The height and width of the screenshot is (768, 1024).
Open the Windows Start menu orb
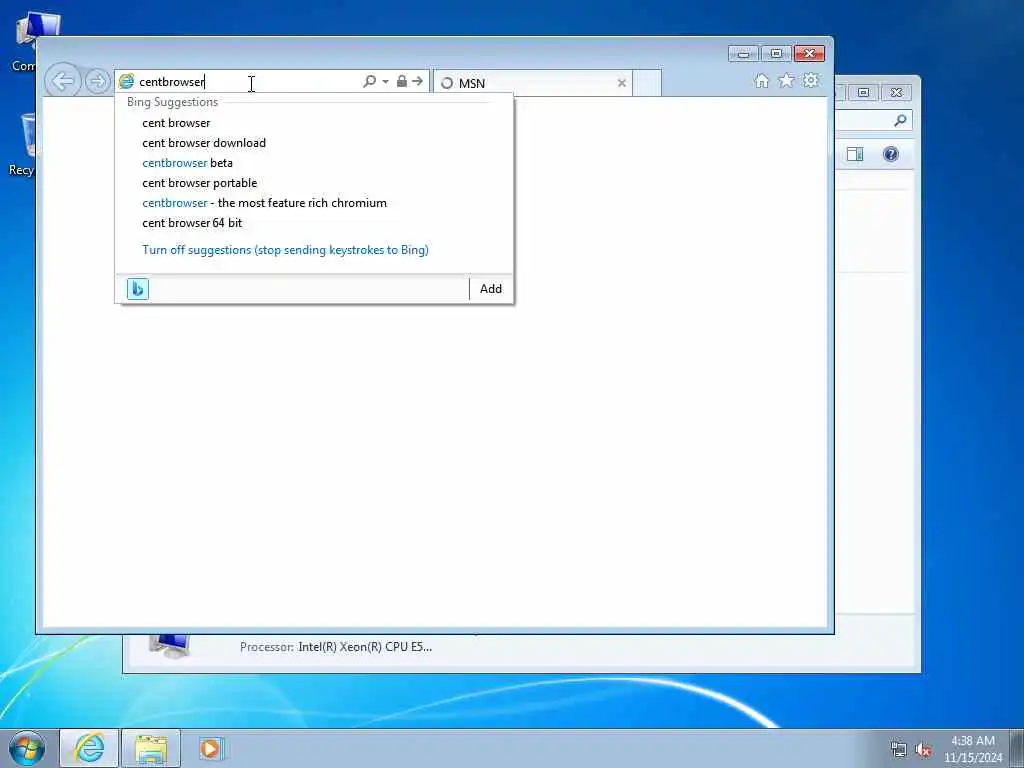[27, 748]
